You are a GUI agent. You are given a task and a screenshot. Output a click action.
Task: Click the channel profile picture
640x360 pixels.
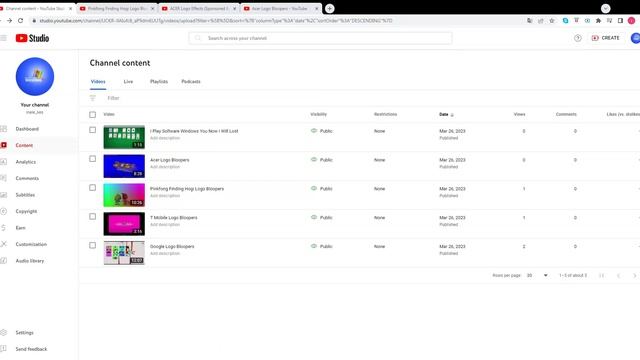(35, 76)
